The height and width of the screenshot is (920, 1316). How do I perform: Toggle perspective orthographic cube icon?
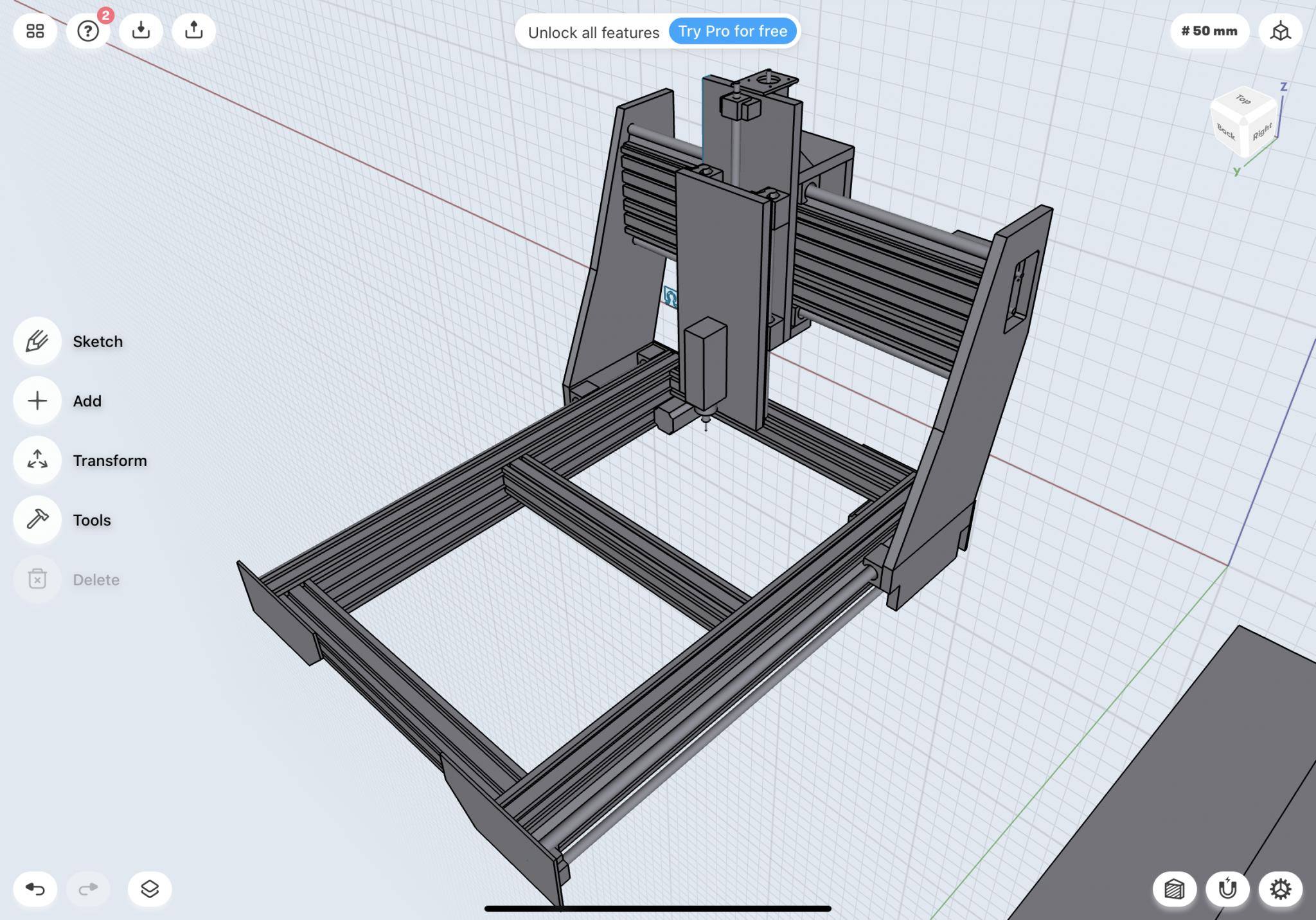tap(1280, 31)
